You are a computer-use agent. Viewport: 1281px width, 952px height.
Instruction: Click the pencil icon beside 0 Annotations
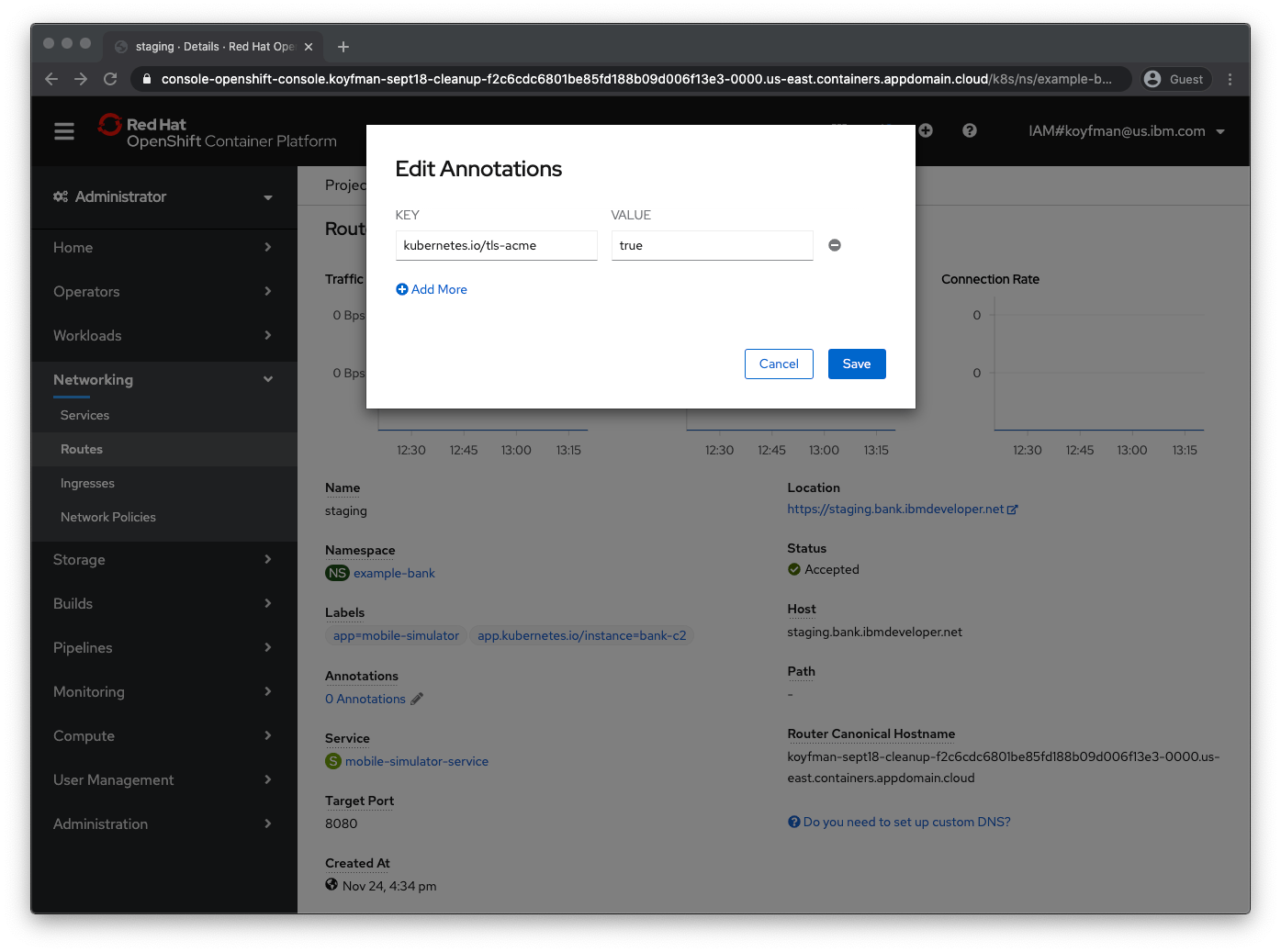419,699
